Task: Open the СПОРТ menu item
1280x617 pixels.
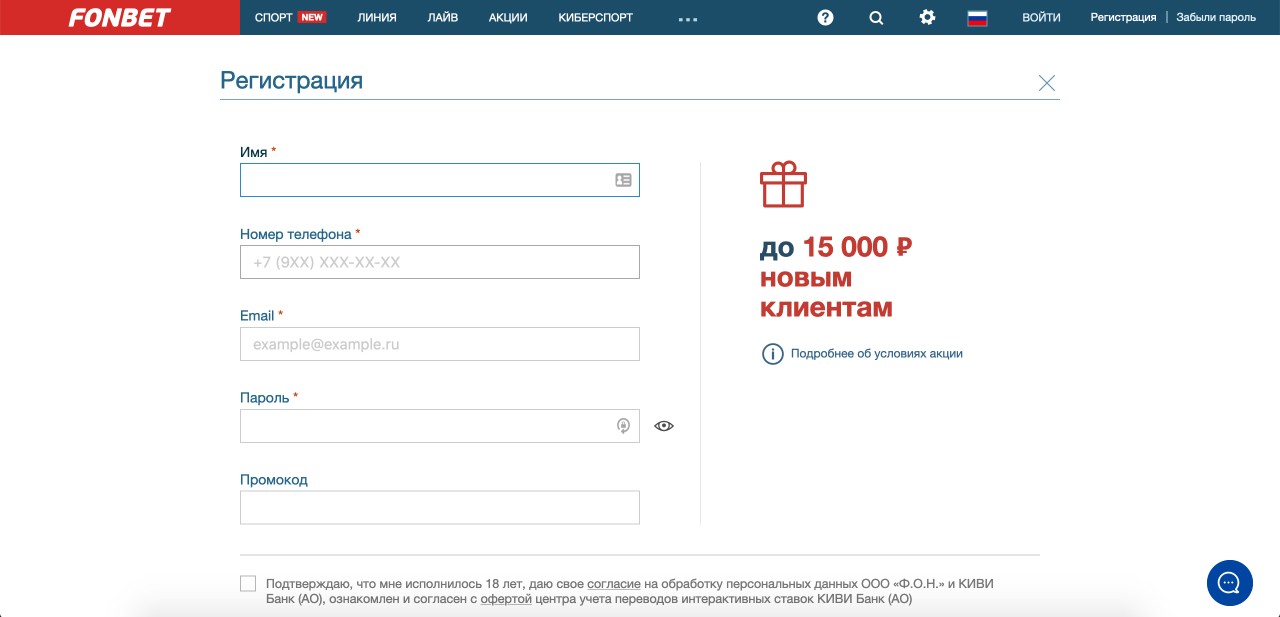Action: pos(274,17)
